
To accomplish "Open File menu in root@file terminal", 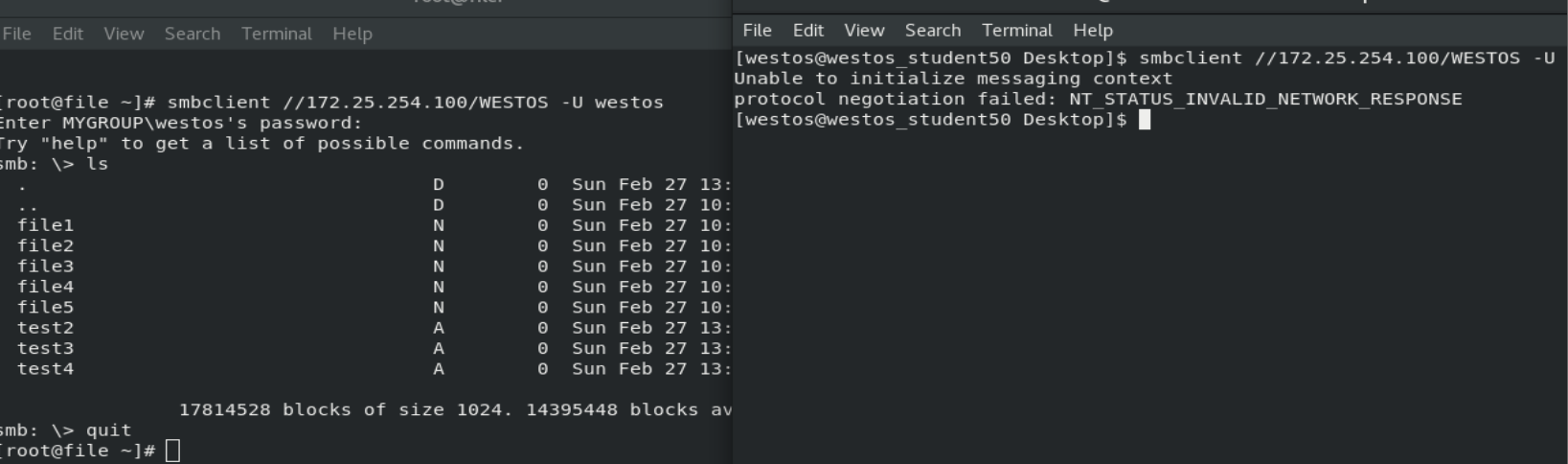I will pos(16,34).
